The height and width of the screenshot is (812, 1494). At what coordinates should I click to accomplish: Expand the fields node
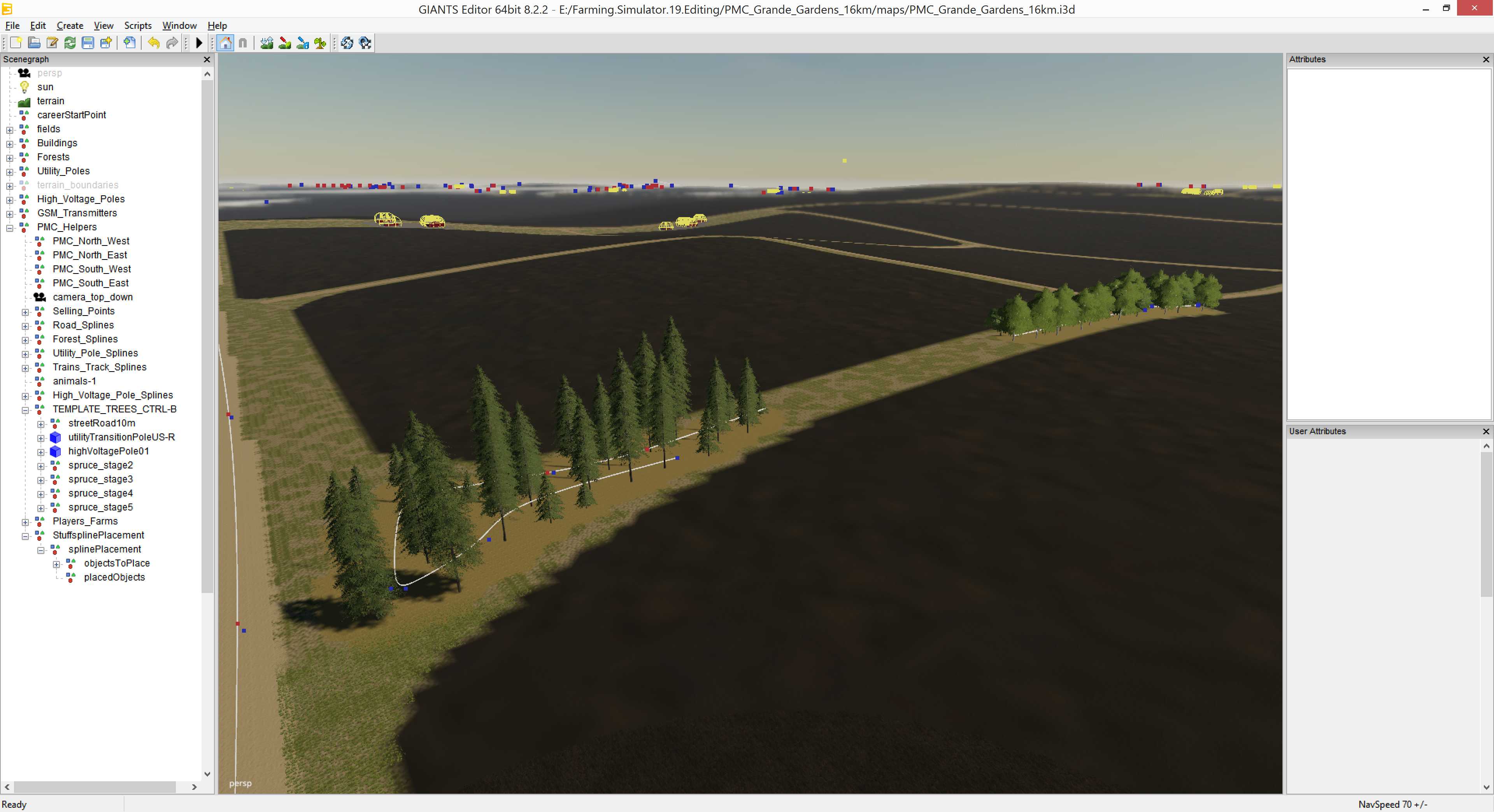click(x=10, y=130)
